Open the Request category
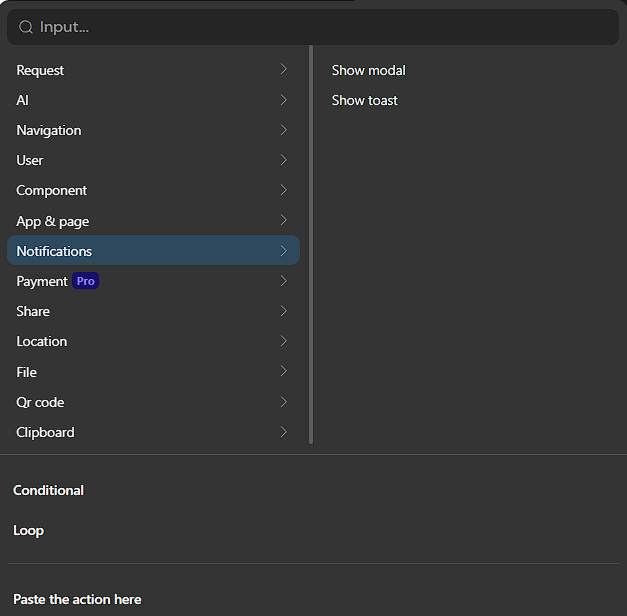The height and width of the screenshot is (616, 627). (x=40, y=70)
